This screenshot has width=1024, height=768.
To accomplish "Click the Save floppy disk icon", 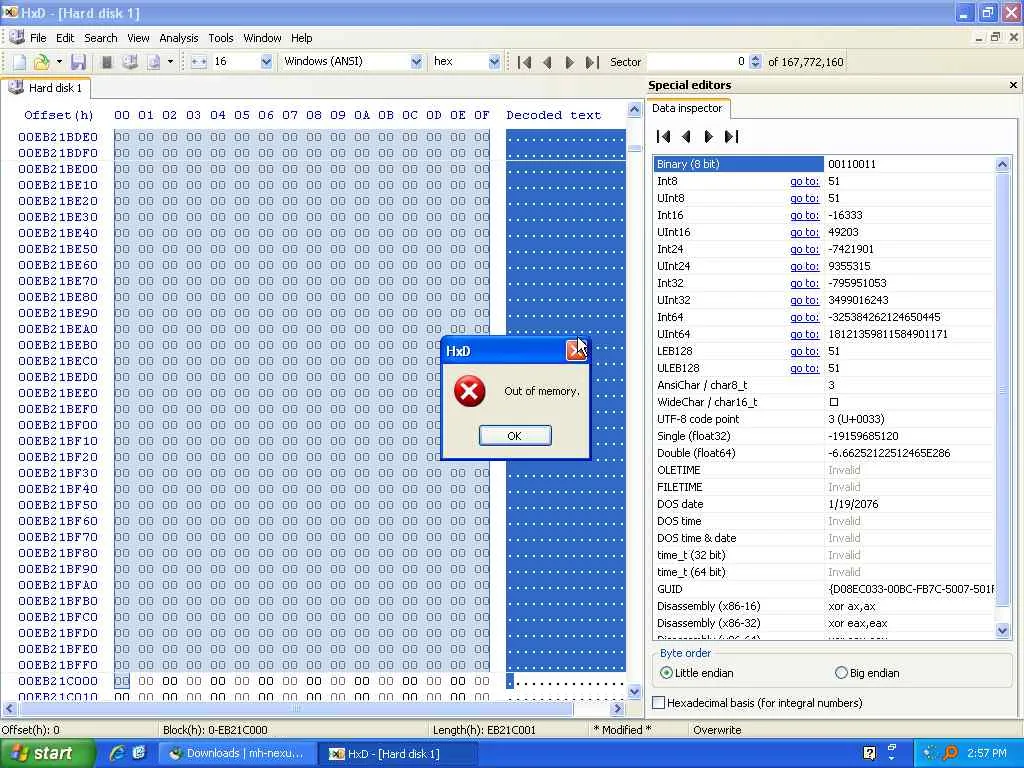I will (78, 62).
